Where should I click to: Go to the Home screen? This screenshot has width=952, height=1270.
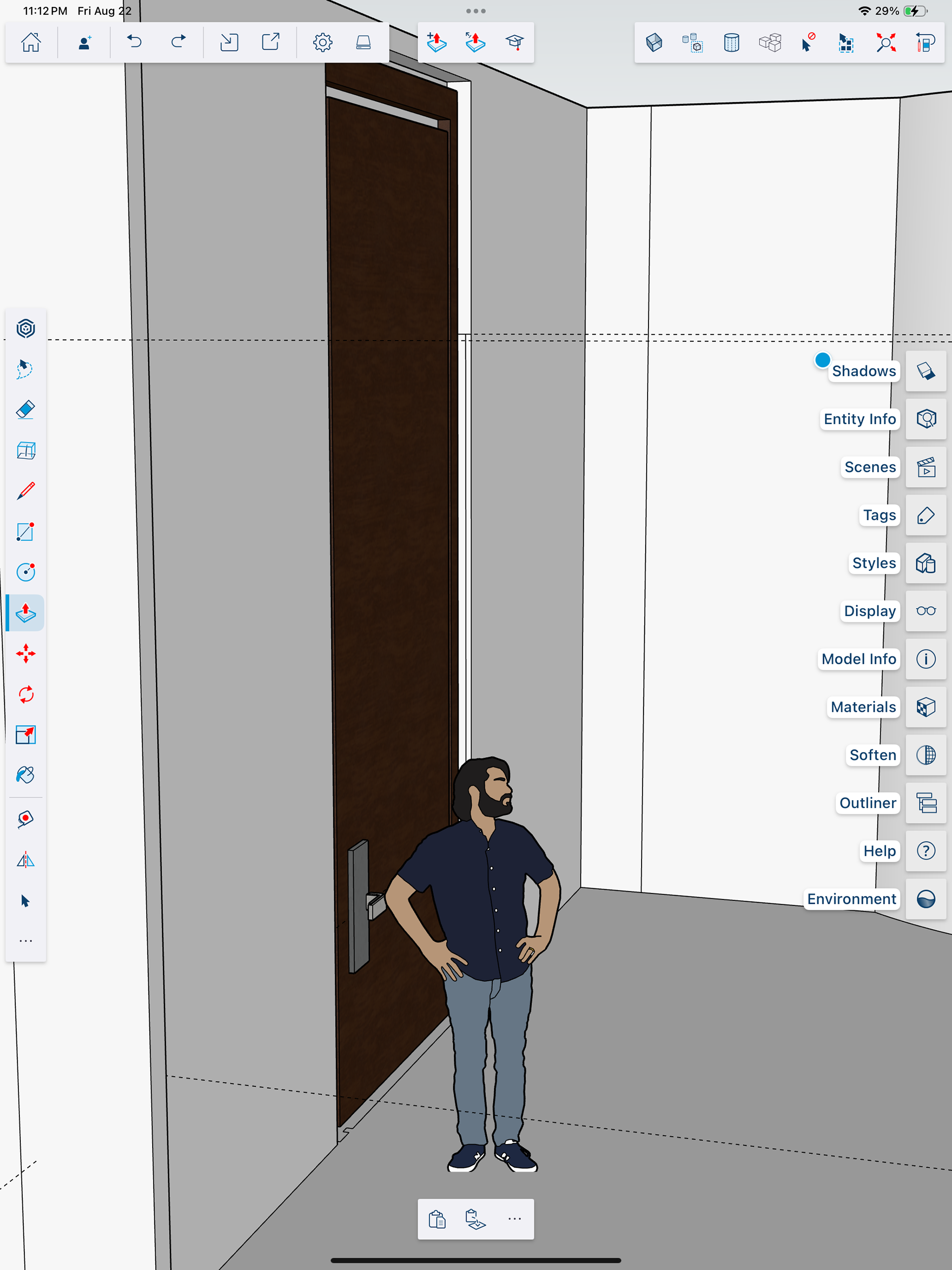(x=31, y=42)
